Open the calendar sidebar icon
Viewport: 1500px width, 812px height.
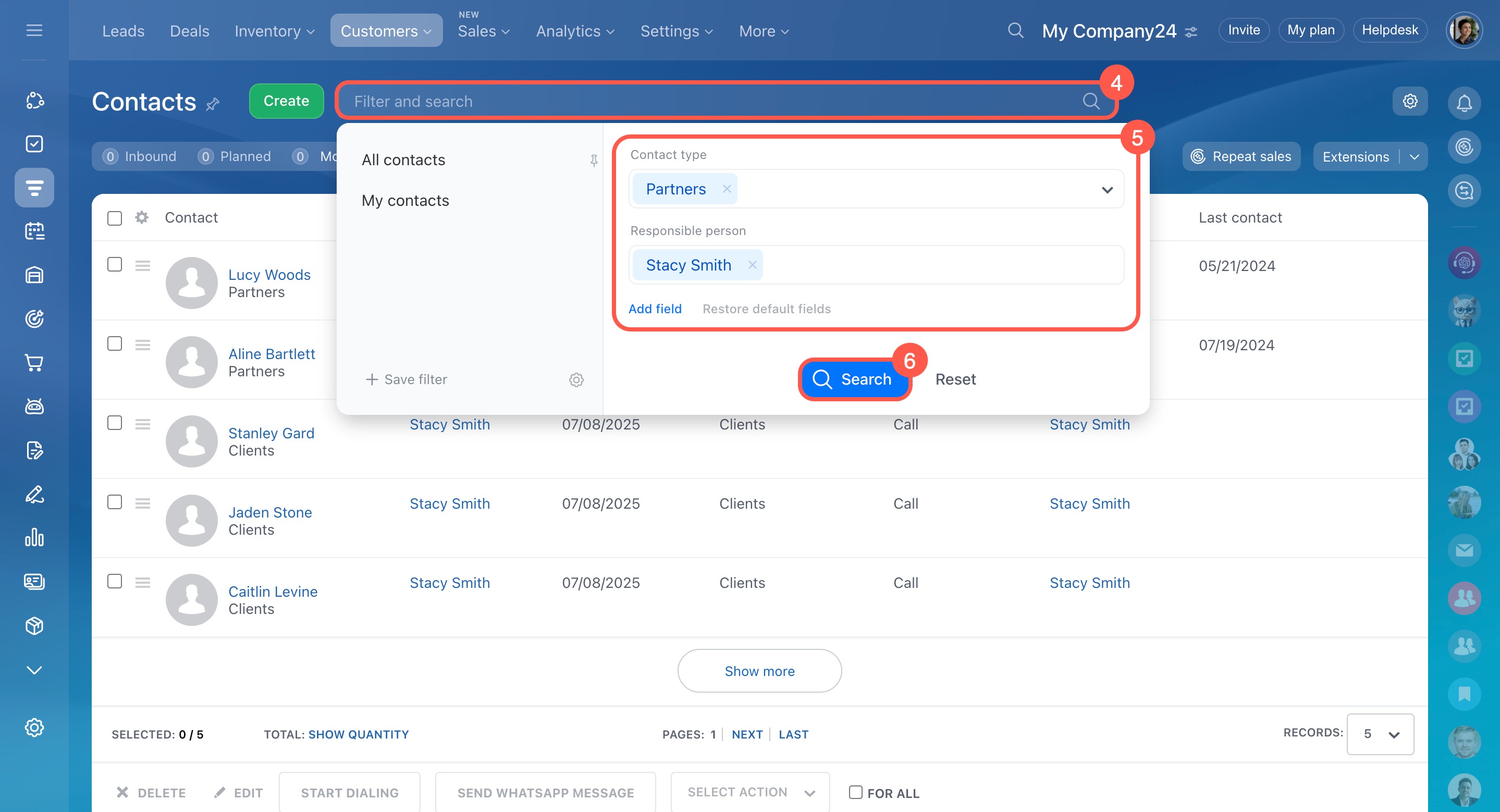click(34, 231)
